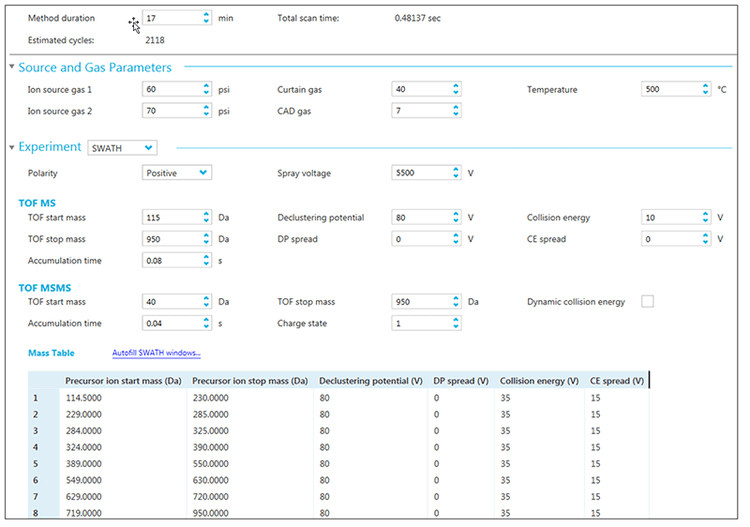Screen dimensions: 750x527
Task: Select row 1 in the Mass Table
Action: 36,397
